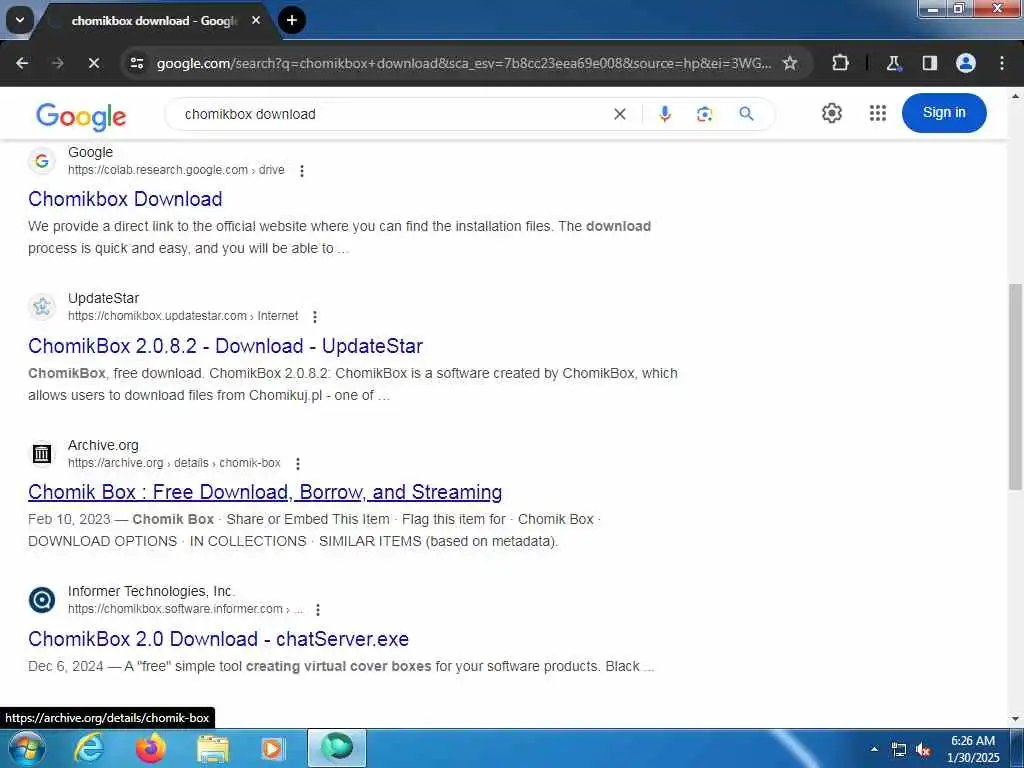
Task: Go back to the previous page
Action: point(22,63)
